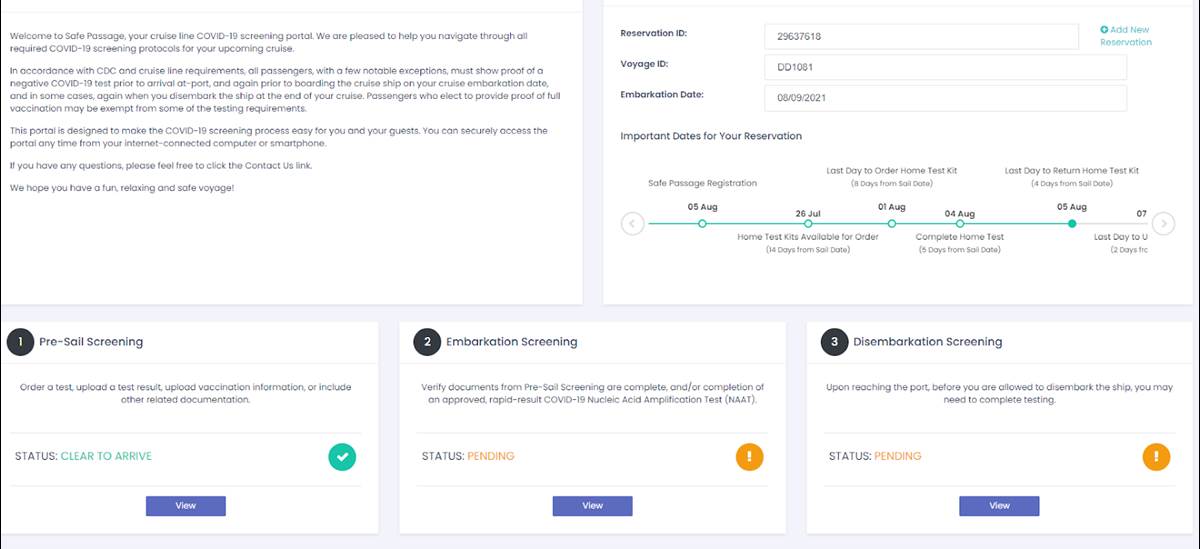Click the 26 Jul Home Test Kits marker
1200x549 pixels.
point(808,224)
